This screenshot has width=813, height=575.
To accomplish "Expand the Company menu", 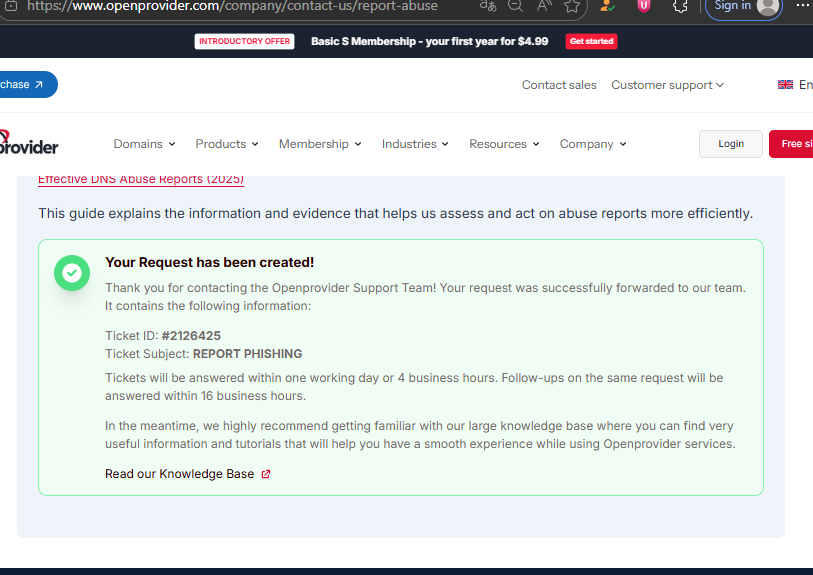I will tap(593, 144).
